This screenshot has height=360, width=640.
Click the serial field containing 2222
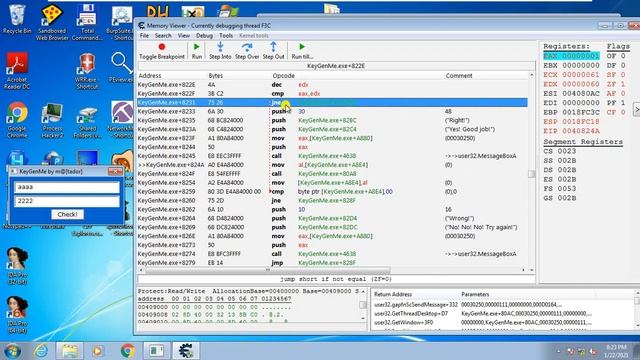(x=67, y=201)
